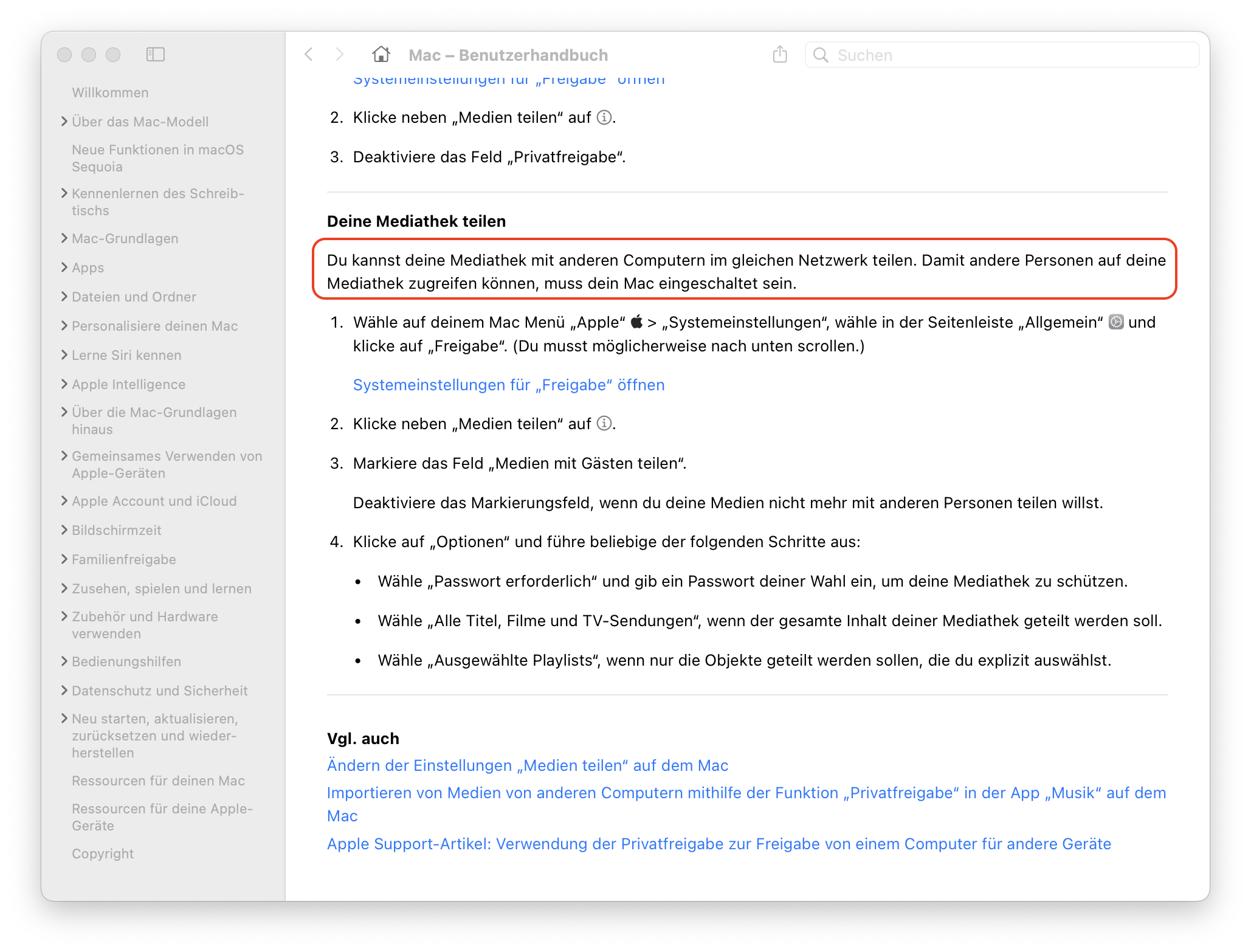The width and height of the screenshot is (1251, 952).
Task: Open the home table of contents icon
Action: coord(381,55)
